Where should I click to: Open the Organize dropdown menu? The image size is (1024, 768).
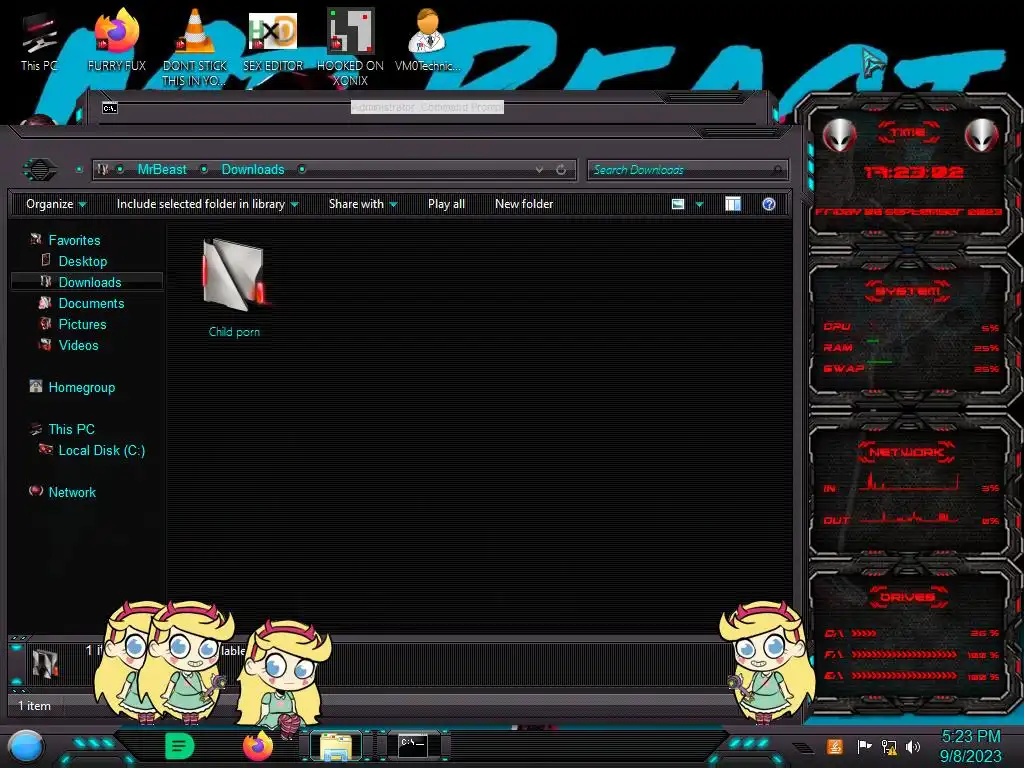[x=56, y=204]
